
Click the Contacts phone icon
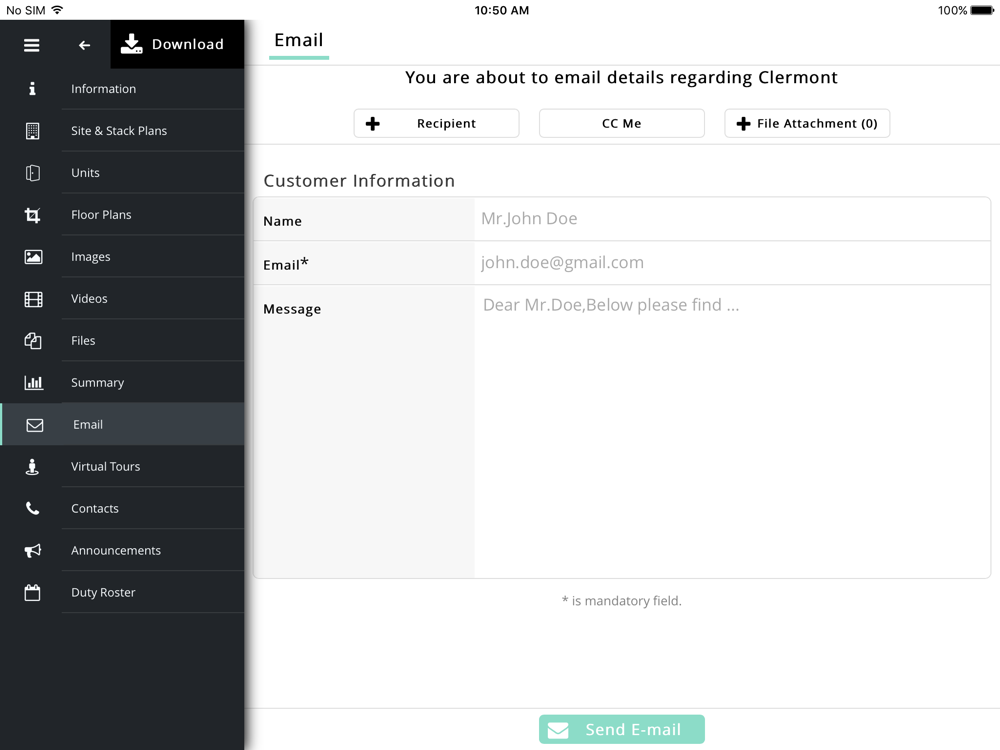click(x=33, y=508)
